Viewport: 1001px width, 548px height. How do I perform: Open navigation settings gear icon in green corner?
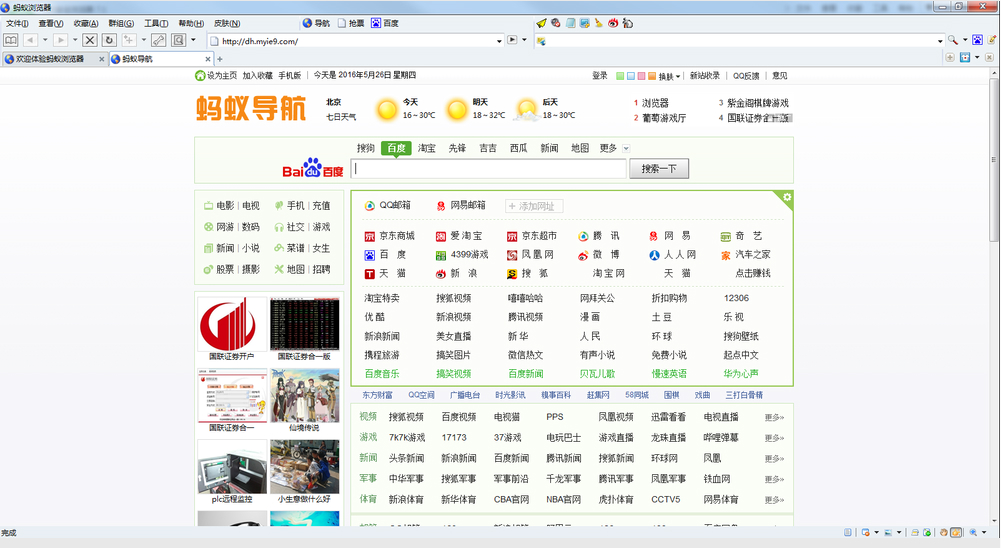(x=787, y=197)
